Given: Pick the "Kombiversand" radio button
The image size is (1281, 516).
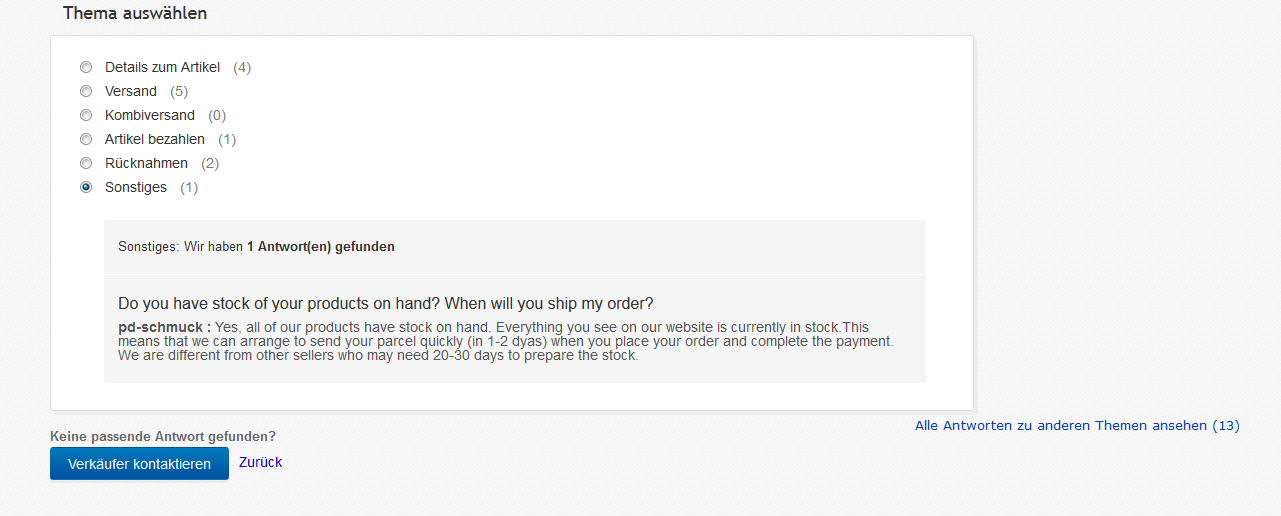Looking at the screenshot, I should click(x=86, y=115).
